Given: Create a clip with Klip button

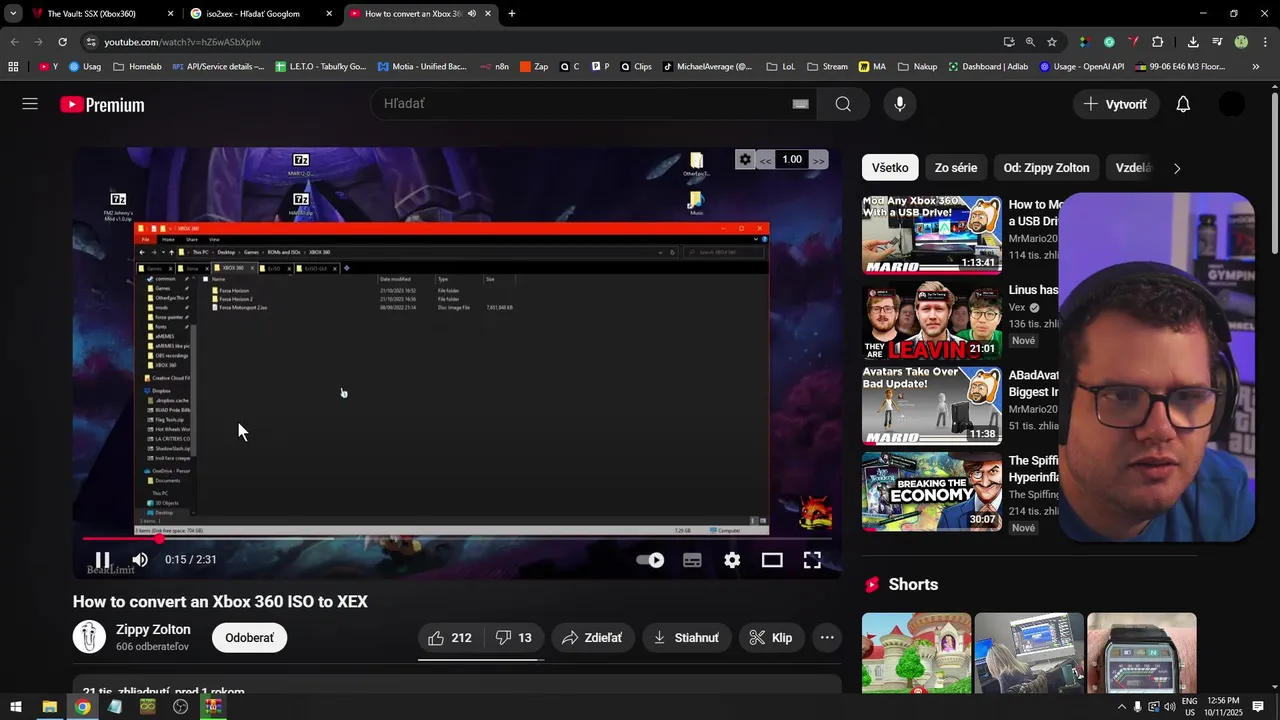Looking at the screenshot, I should (771, 638).
